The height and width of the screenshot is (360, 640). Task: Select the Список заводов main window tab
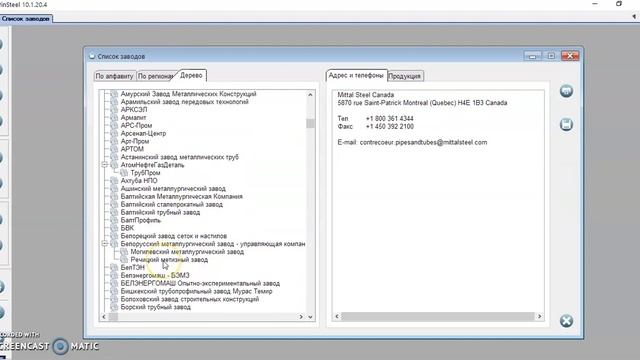(x=25, y=18)
